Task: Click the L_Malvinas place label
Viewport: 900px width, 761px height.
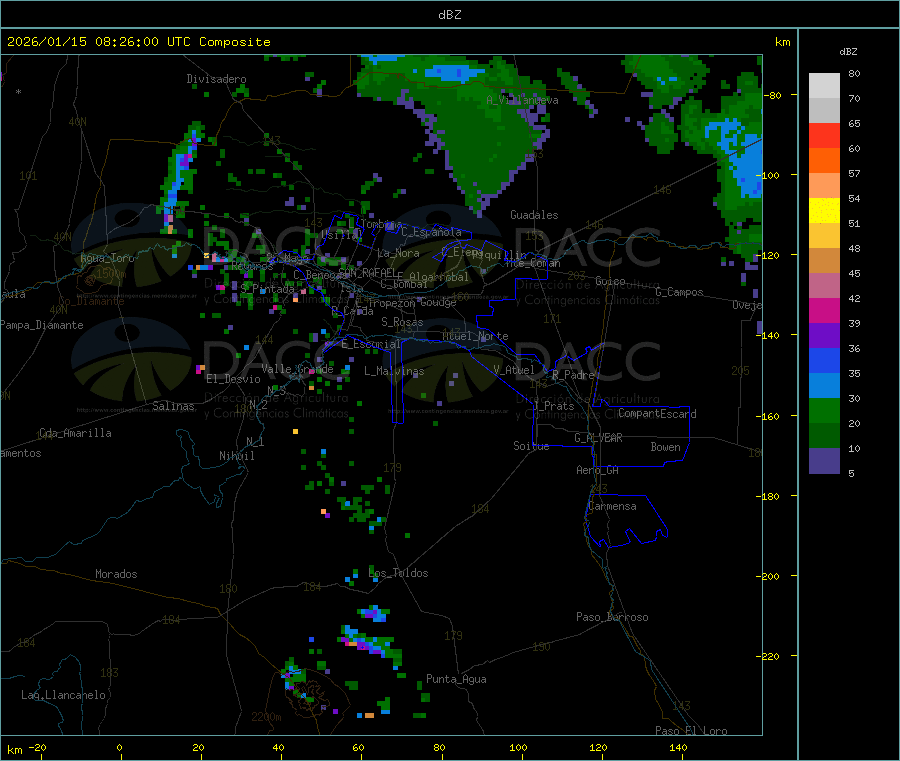Action: (394, 371)
